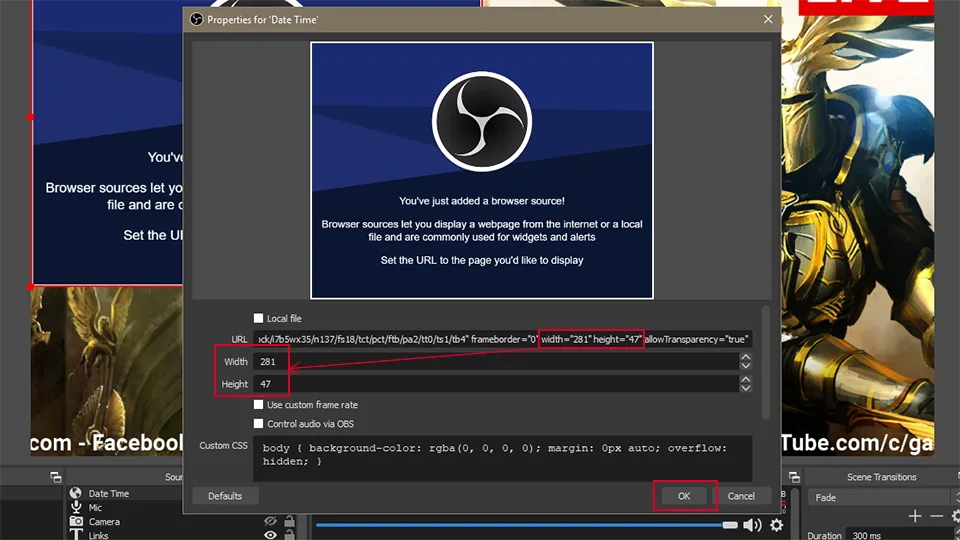Show the hidden Camera source

(x=270, y=521)
